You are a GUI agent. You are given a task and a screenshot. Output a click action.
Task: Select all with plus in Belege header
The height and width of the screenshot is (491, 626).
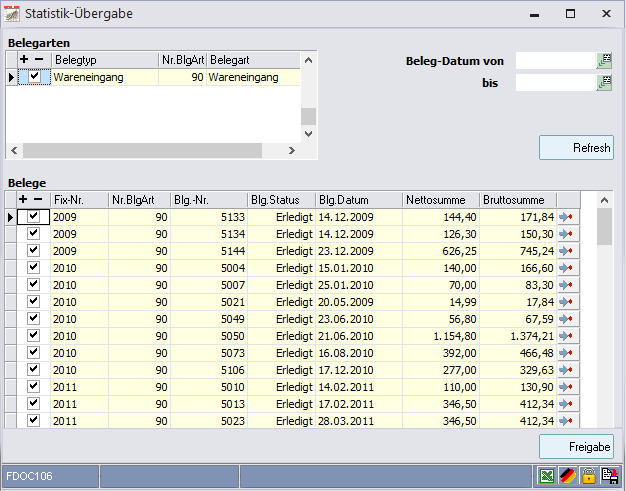[x=23, y=199]
